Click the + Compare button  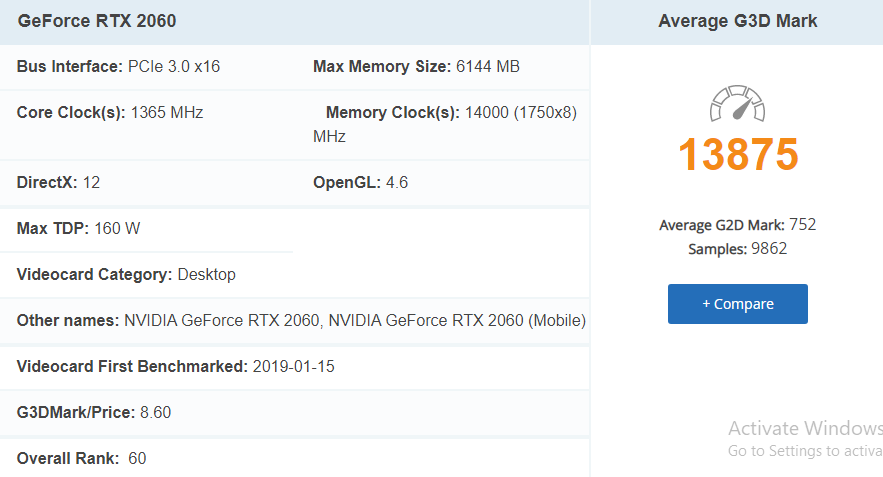[x=738, y=304]
